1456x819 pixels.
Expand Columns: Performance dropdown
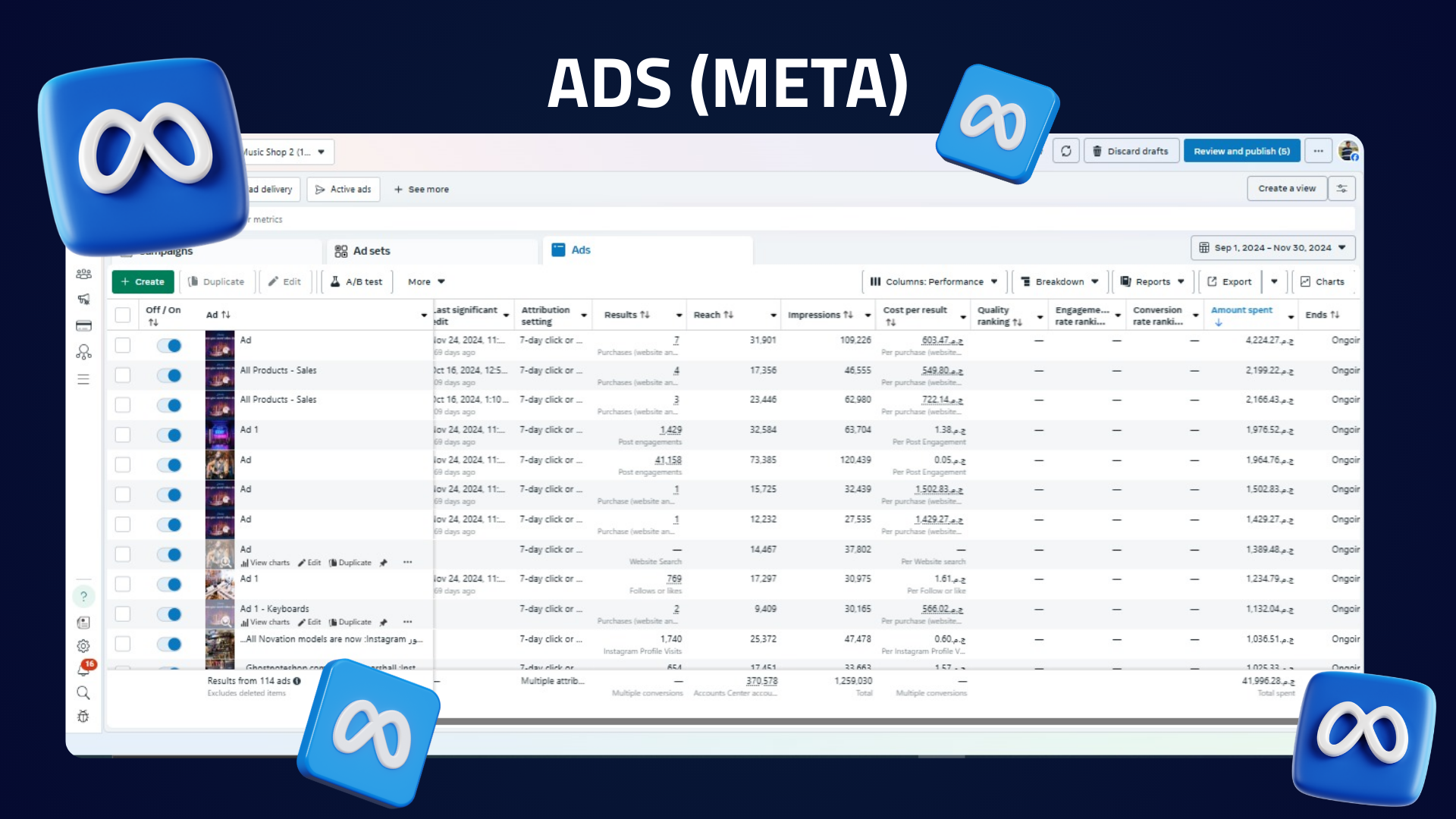934,281
